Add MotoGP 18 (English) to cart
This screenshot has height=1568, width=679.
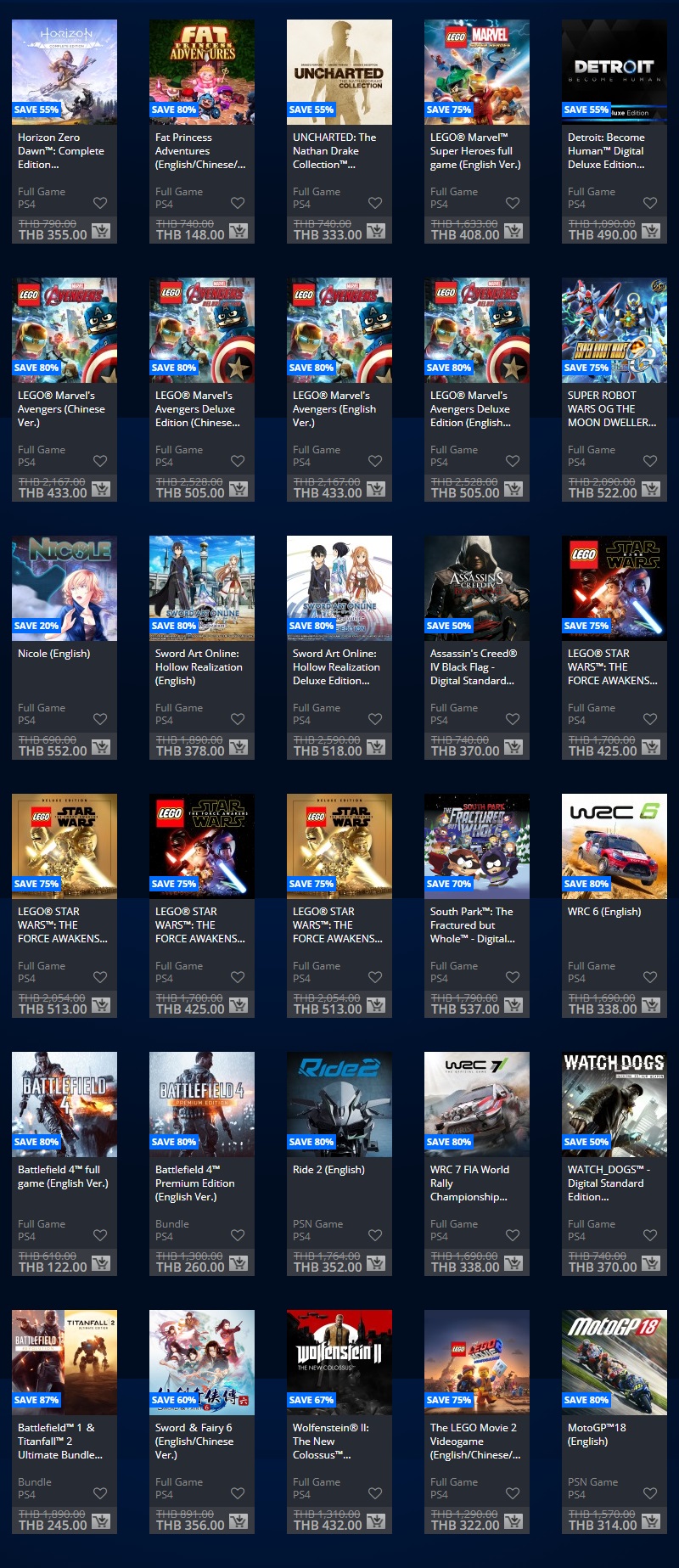click(650, 1521)
